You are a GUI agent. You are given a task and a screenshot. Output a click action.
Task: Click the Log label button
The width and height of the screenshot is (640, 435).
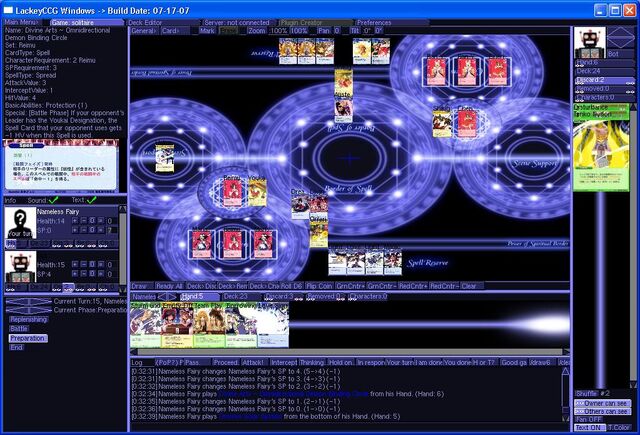point(142,362)
